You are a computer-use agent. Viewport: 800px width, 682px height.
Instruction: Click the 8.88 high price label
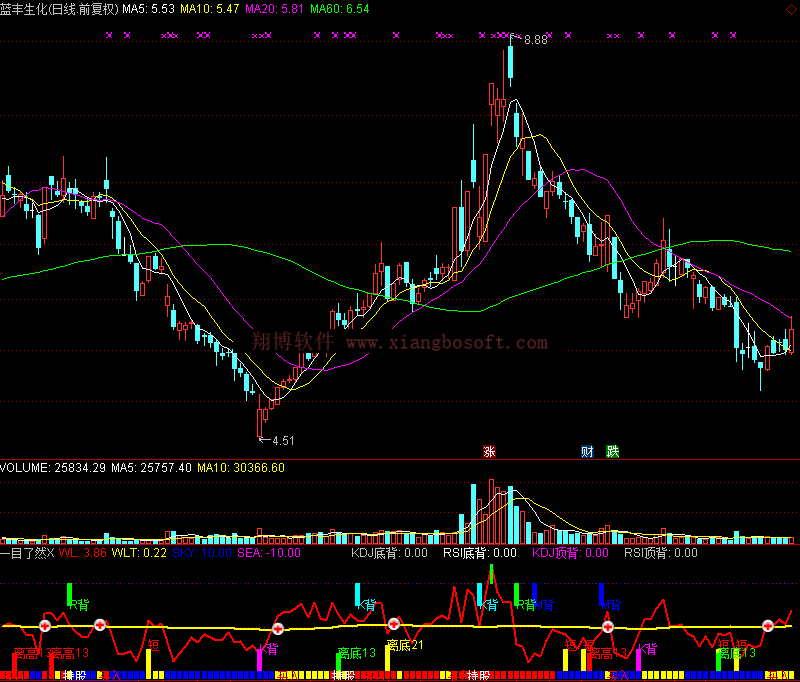pos(535,40)
